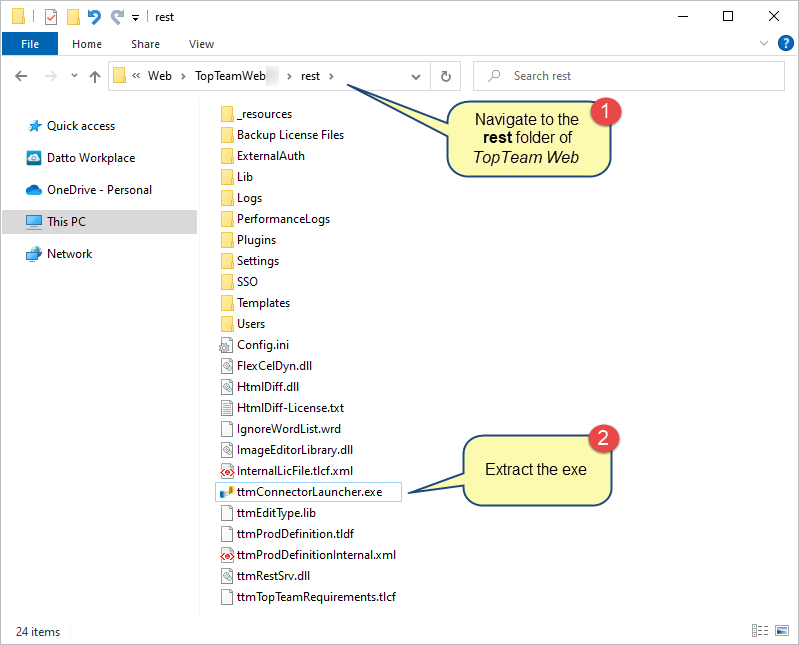Select the Backup License Files folder
This screenshot has width=799, height=645.
tap(283, 135)
